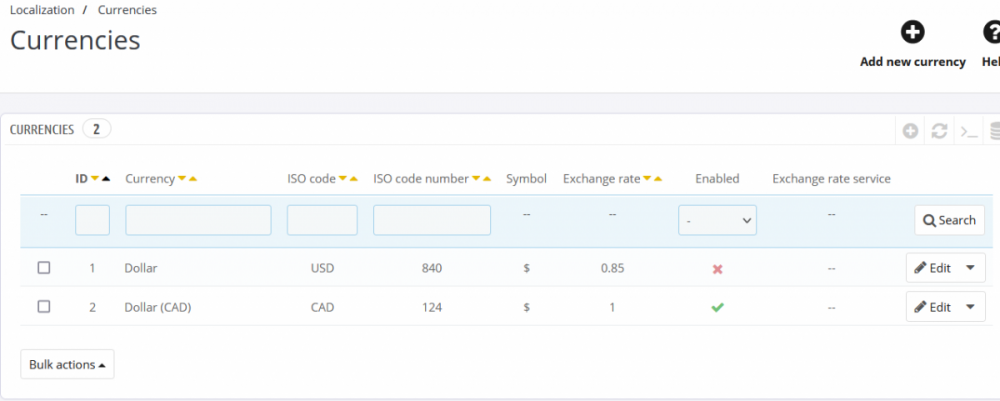The width and height of the screenshot is (1000, 401).
Task: Disable CAD currency via green check
Action: coord(717,308)
